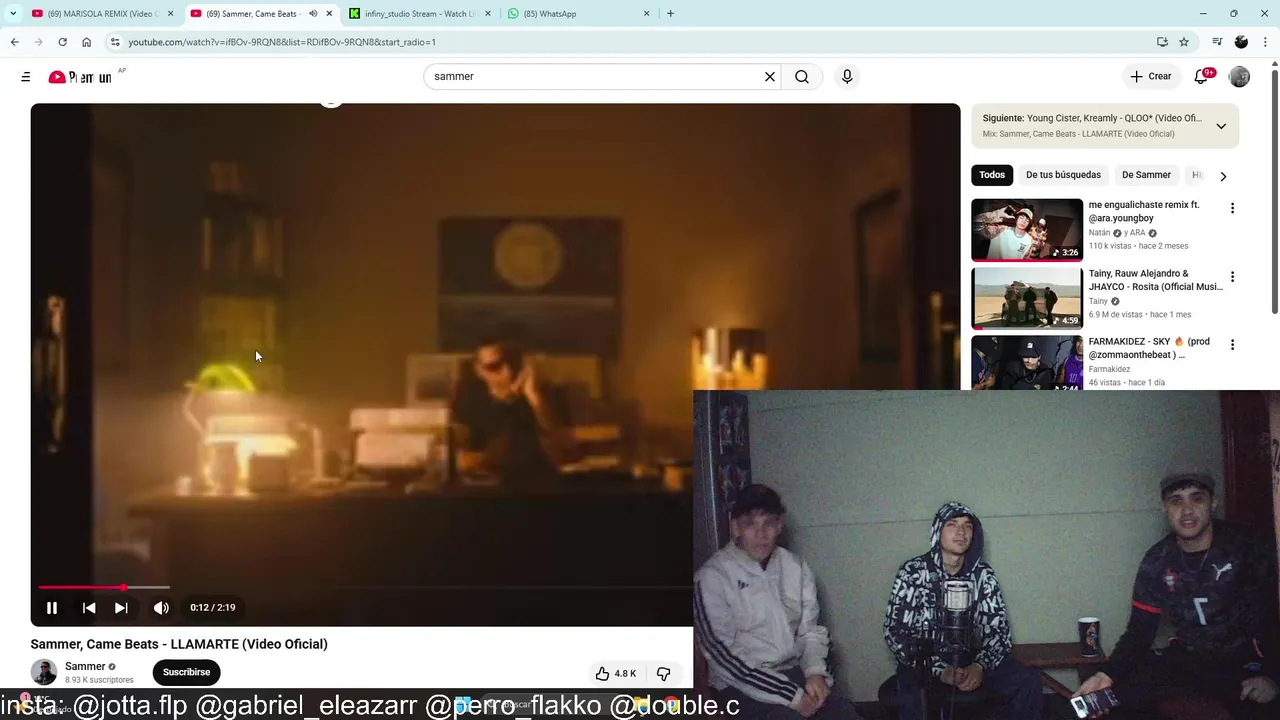Open the Crear upload menu
The height and width of the screenshot is (720, 1280).
tap(1151, 76)
